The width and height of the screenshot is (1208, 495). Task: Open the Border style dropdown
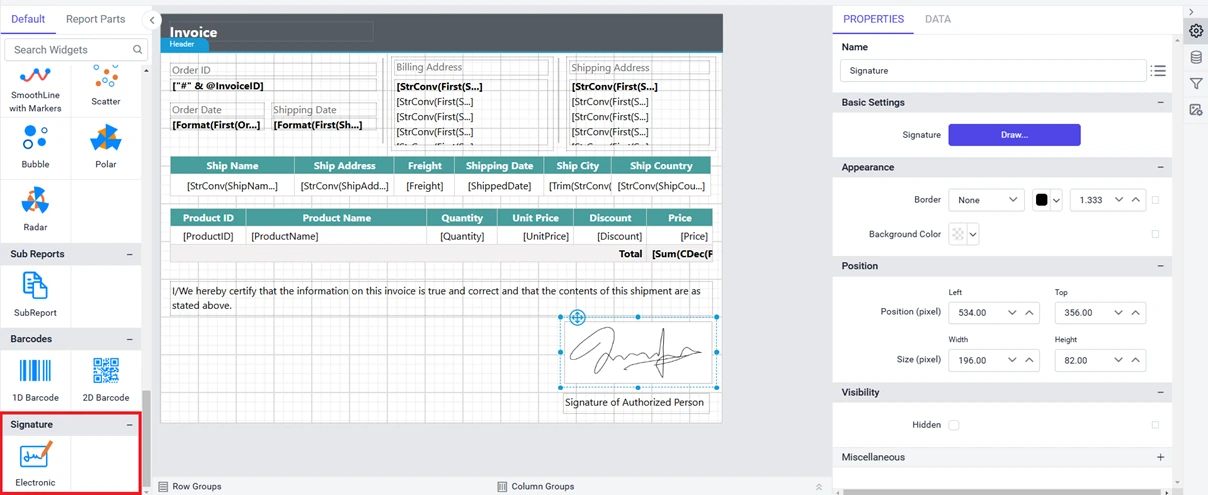(986, 200)
